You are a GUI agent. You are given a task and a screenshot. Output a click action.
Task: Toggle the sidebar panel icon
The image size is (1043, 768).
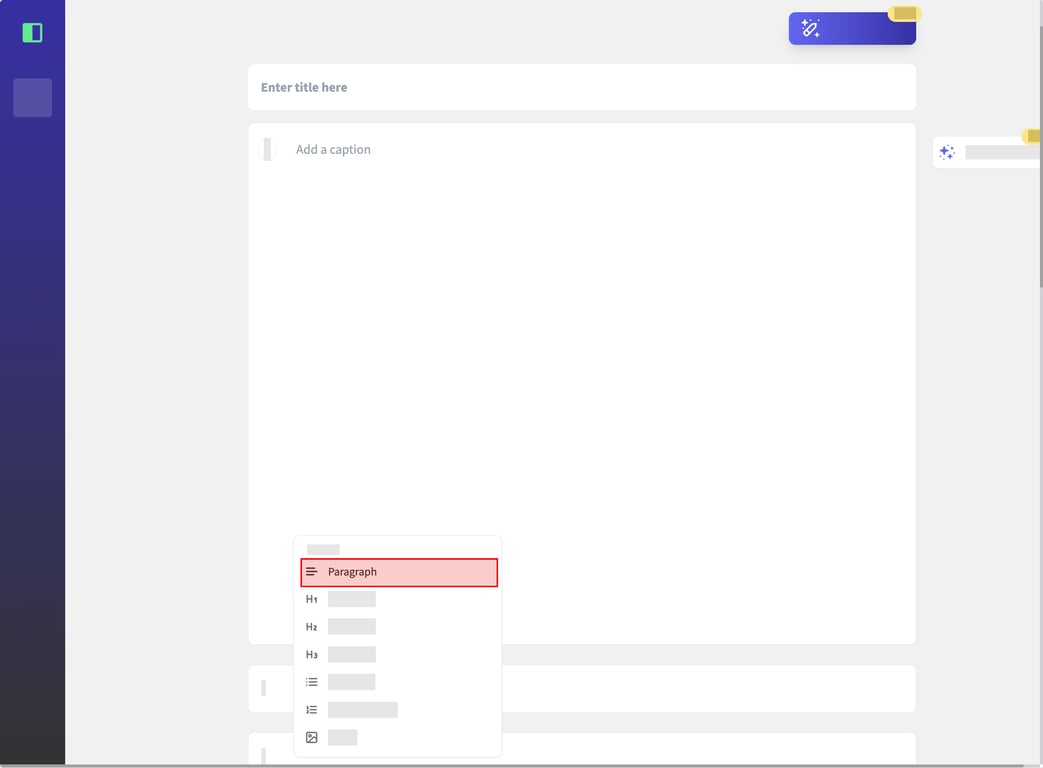(x=32, y=33)
